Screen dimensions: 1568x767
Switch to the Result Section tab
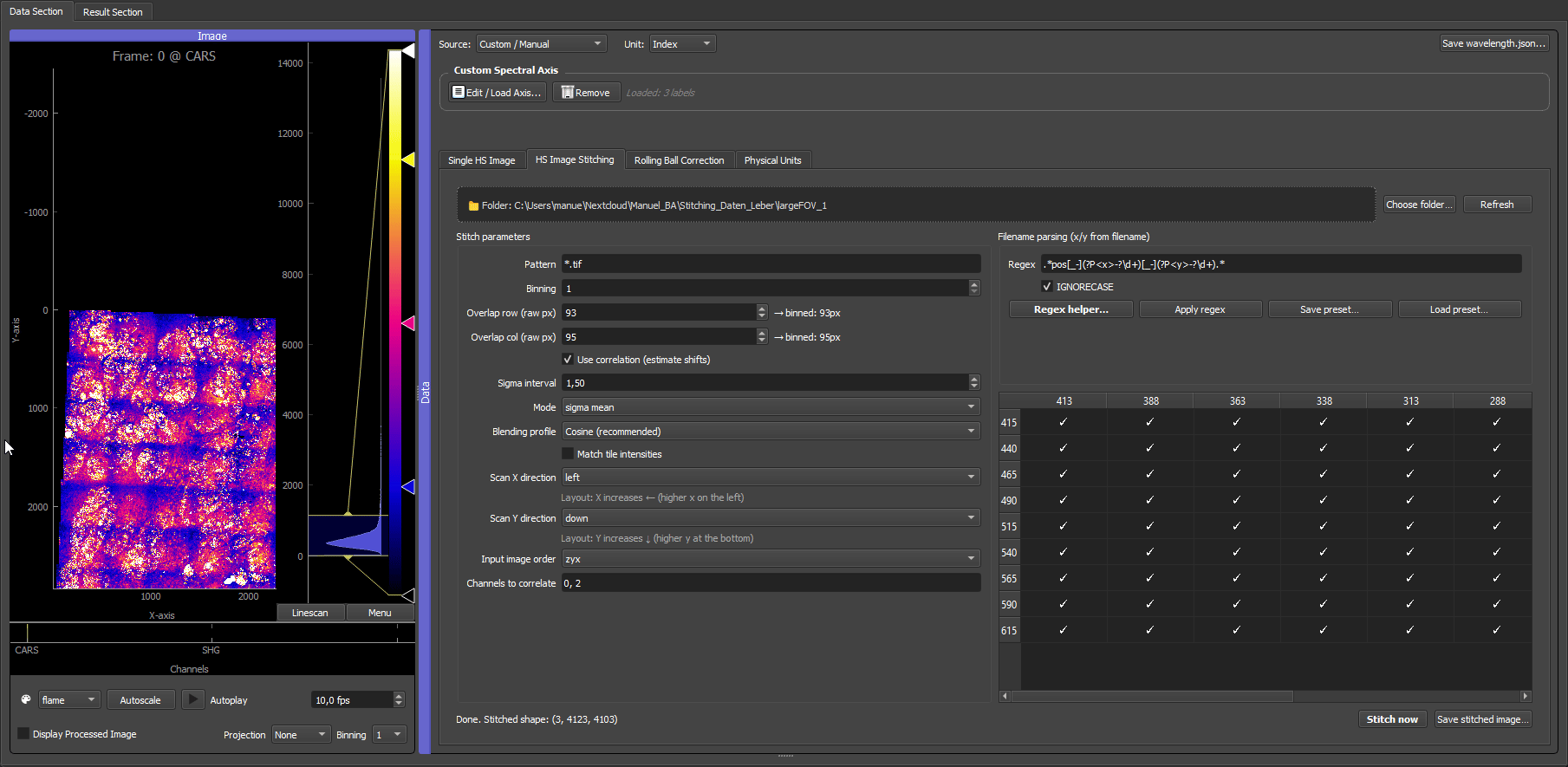[113, 12]
